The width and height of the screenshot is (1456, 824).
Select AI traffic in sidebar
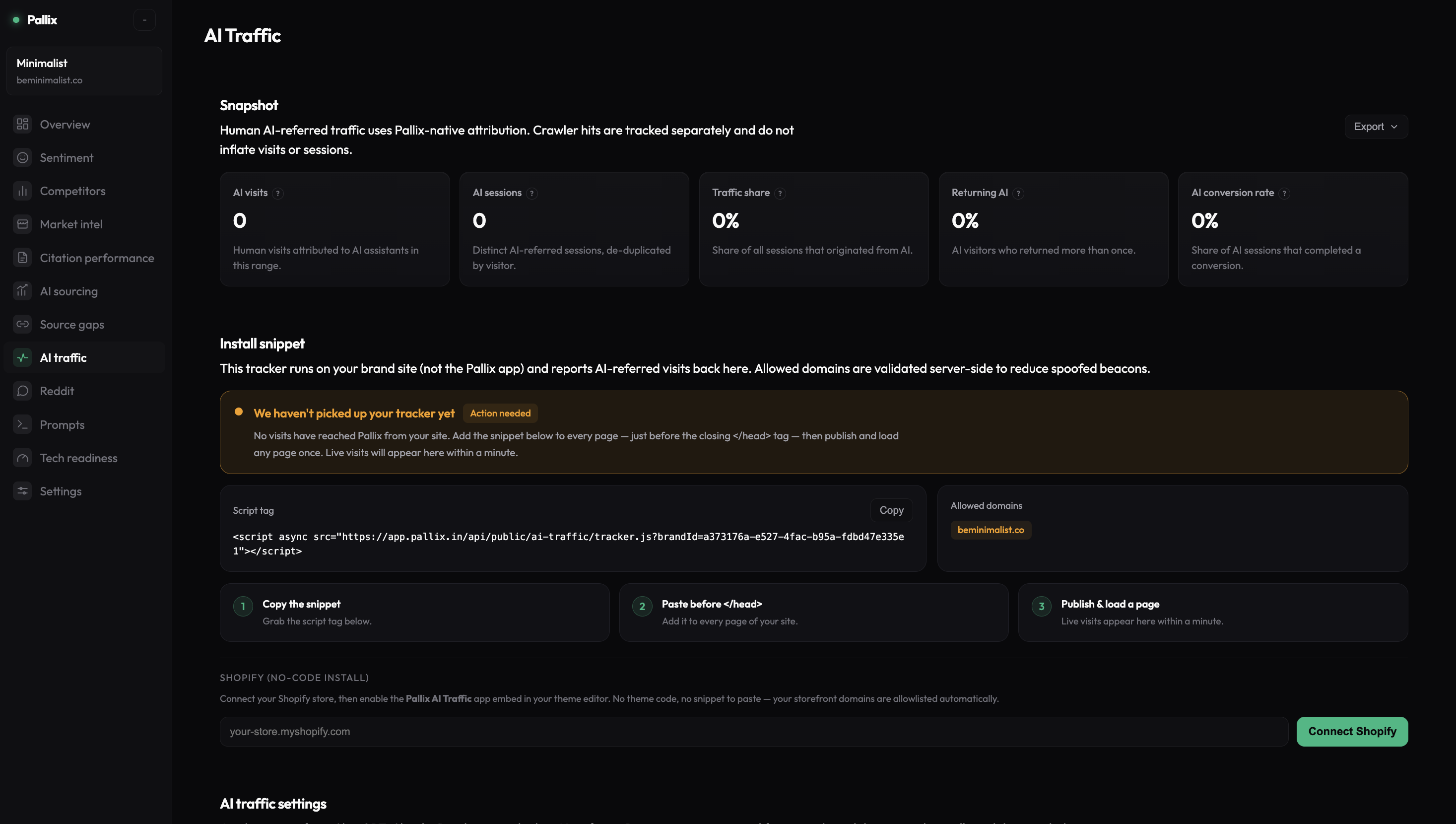[84, 358]
